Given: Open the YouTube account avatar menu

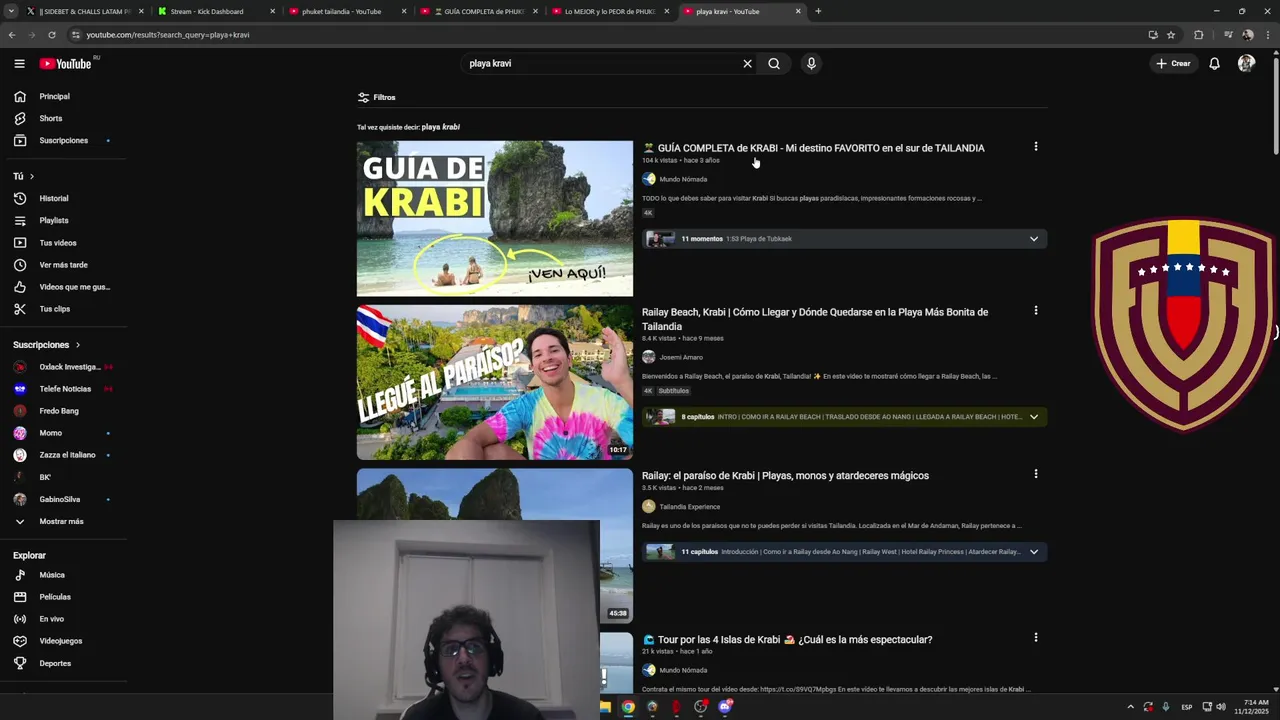Looking at the screenshot, I should click(1246, 63).
